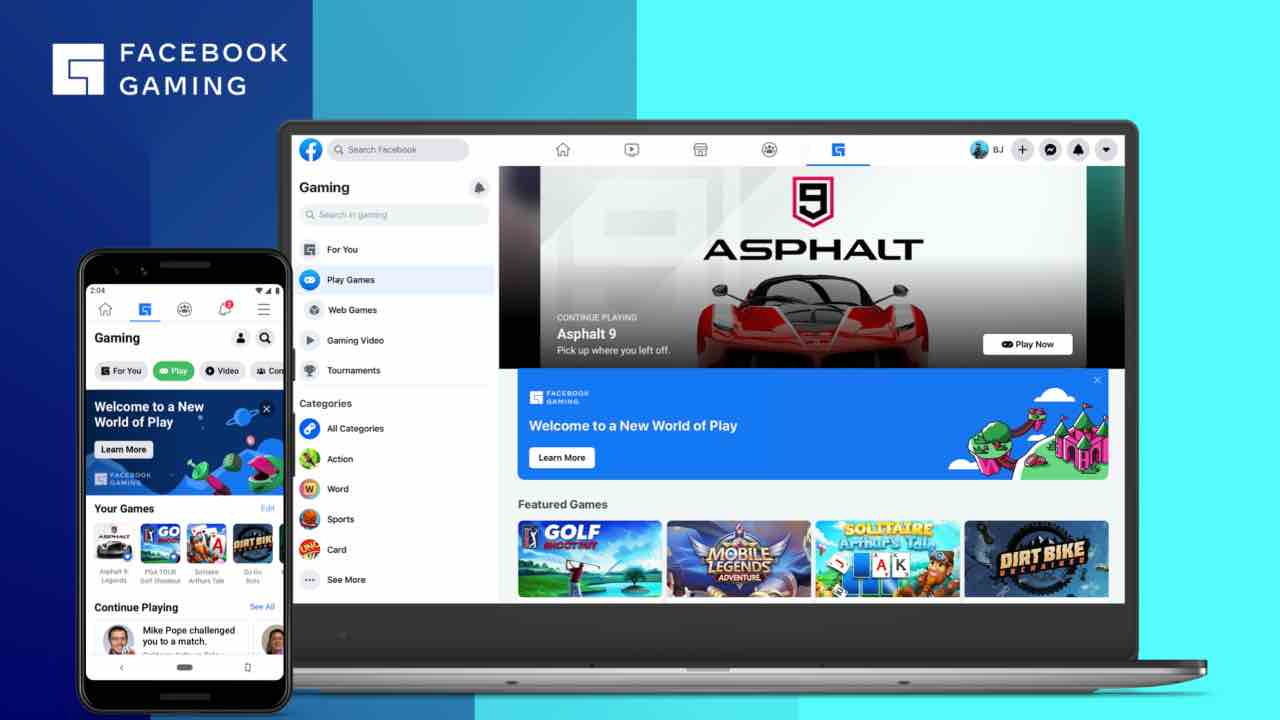Viewport: 1280px width, 720px height.
Task: Open the Watch video tab
Action: (631, 148)
